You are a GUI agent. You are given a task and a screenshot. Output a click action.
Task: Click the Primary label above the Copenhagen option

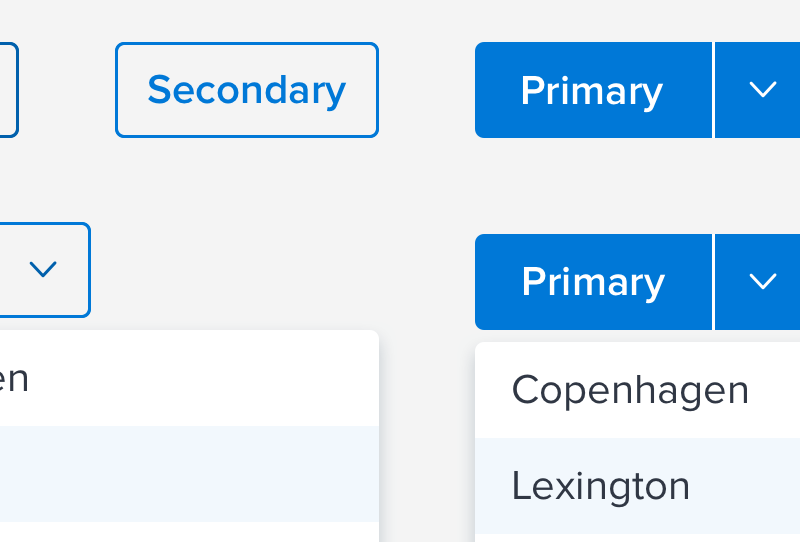tap(593, 282)
